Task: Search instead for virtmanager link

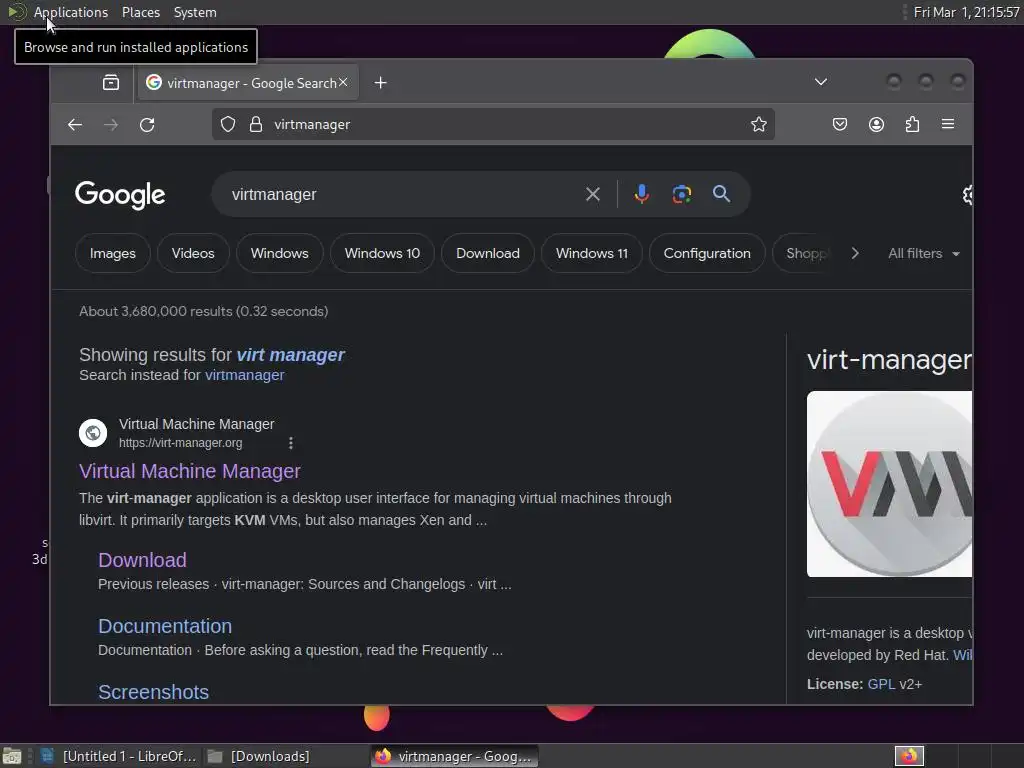Action: pyautogui.click(x=245, y=375)
